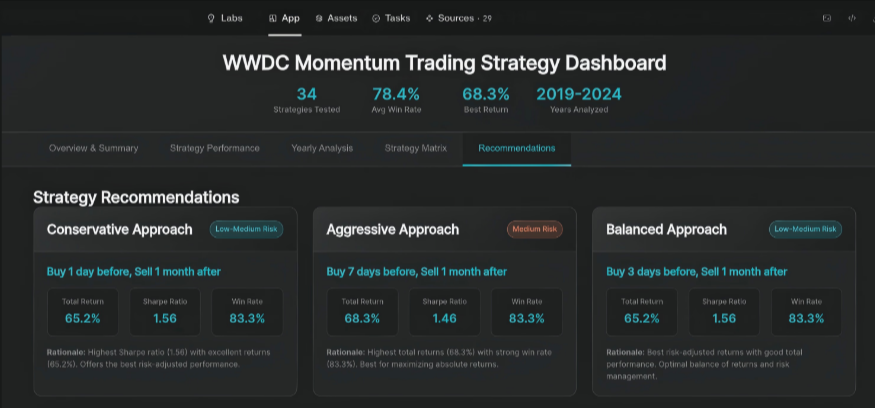Click the Balanced Approach Win Rate box
This screenshot has height=408, width=875.
[806, 312]
